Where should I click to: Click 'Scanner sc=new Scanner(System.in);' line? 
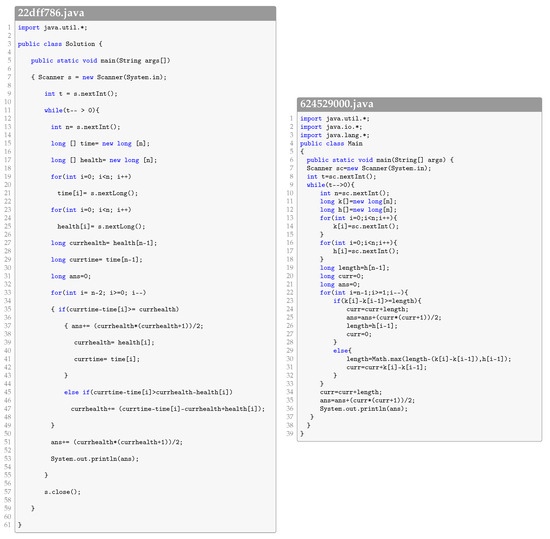[369, 168]
